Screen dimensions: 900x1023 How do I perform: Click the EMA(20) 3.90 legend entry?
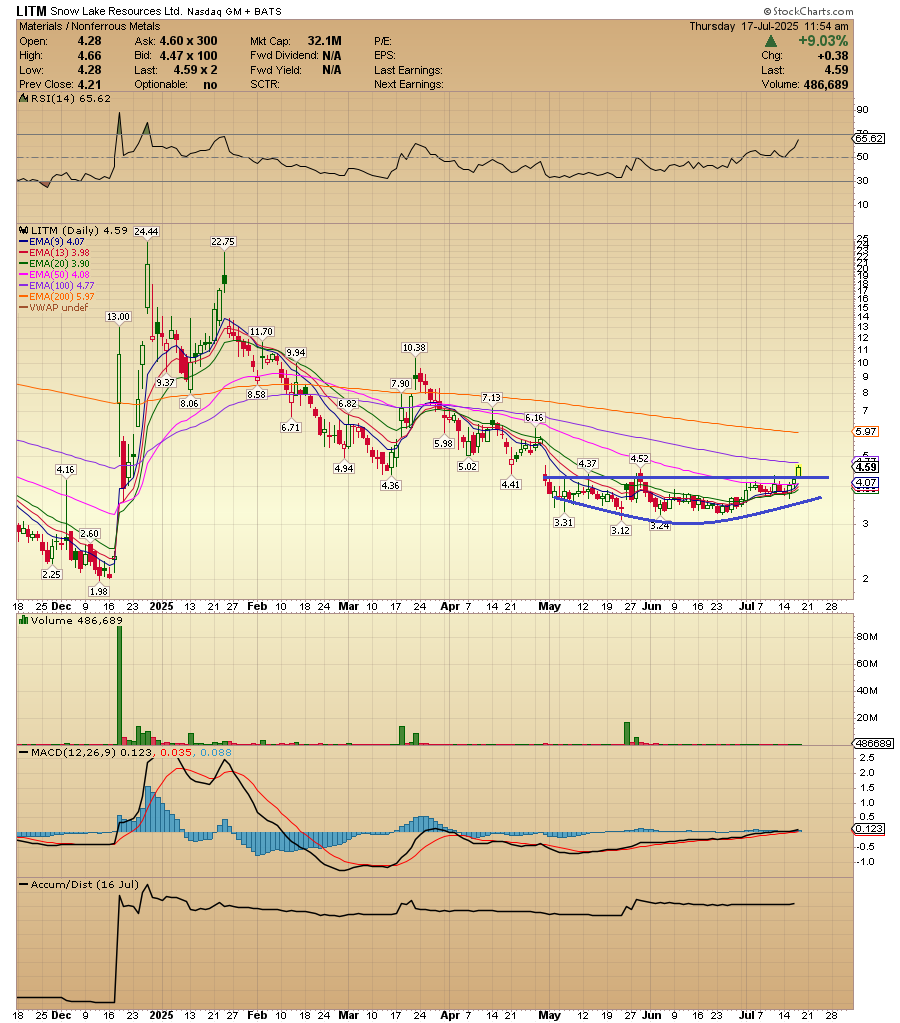pos(54,264)
